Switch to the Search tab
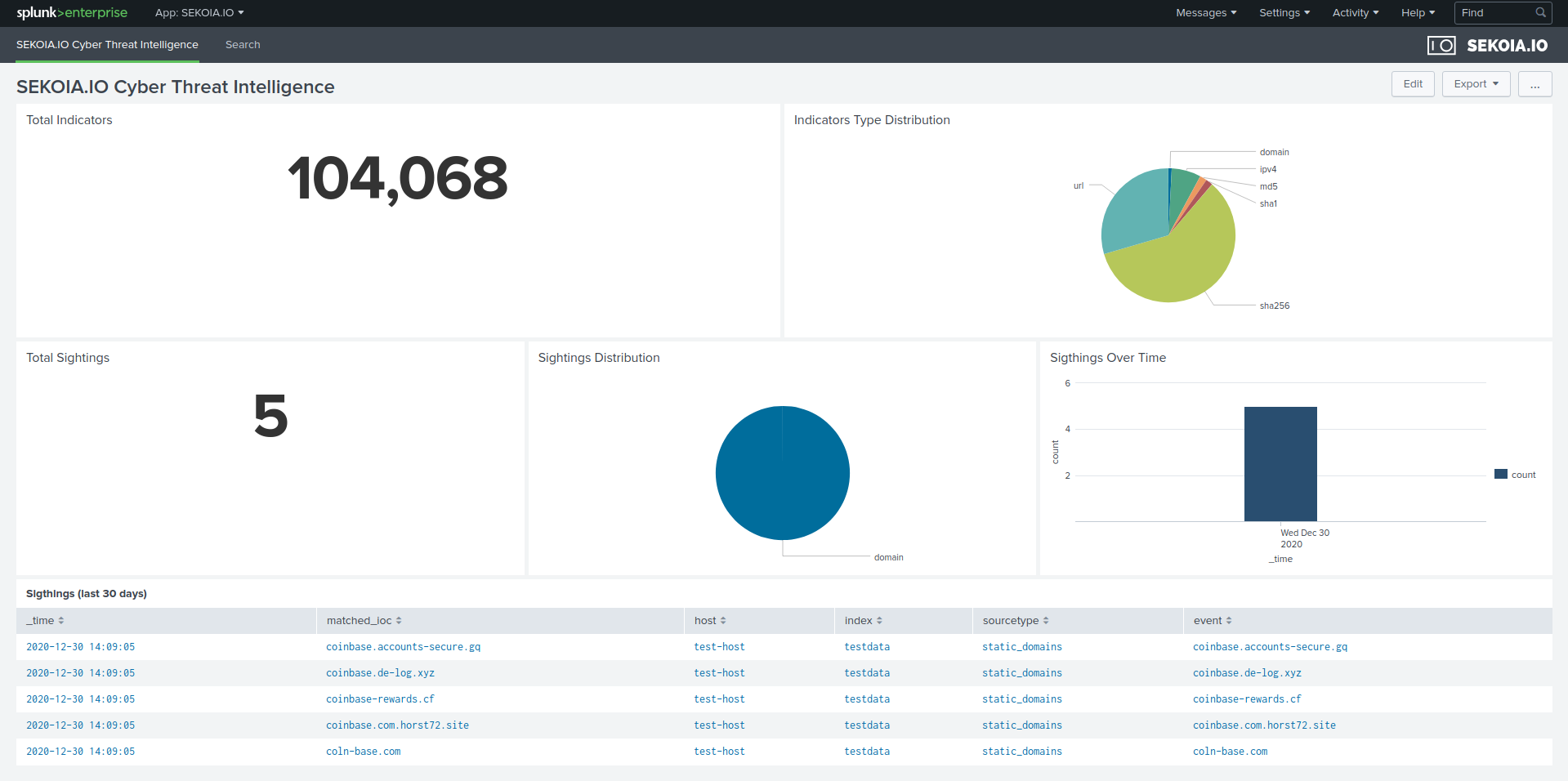Image resolution: width=1568 pixels, height=781 pixels. click(x=242, y=44)
